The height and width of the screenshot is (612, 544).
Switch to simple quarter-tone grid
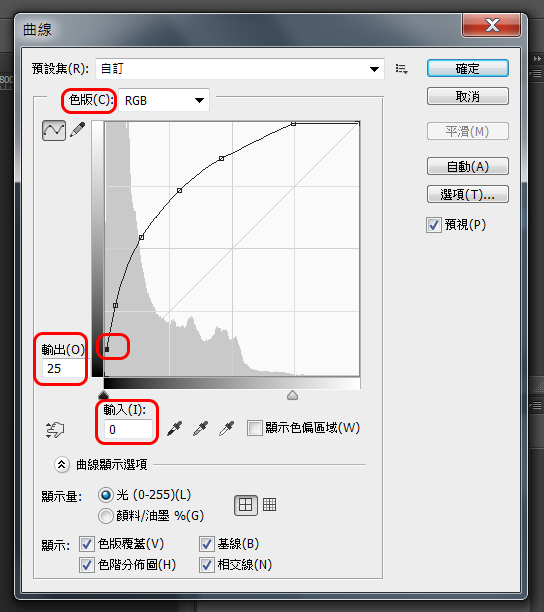click(x=245, y=505)
